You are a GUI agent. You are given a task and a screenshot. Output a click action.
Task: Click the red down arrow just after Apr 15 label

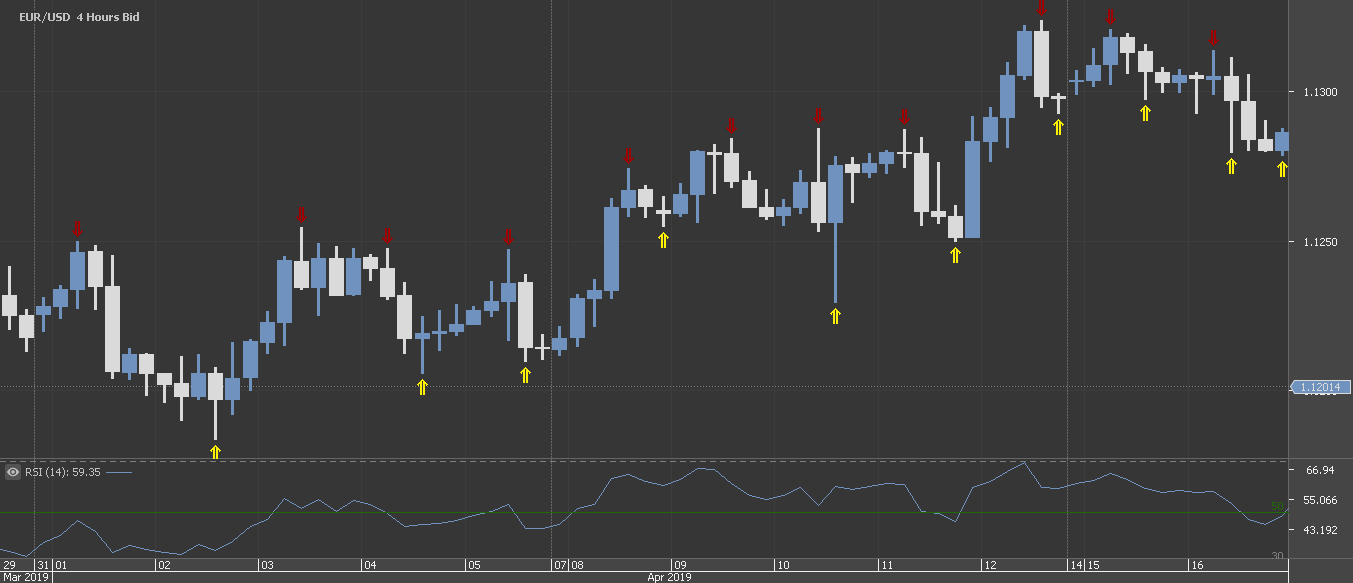1110,17
